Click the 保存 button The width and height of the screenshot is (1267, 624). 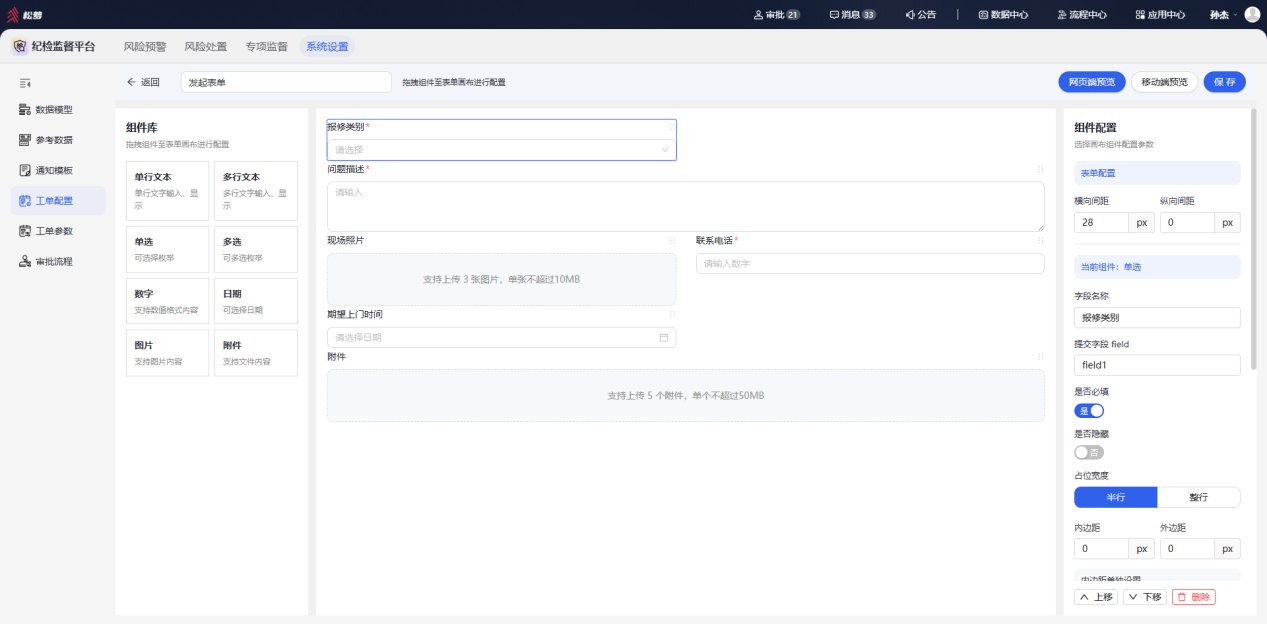tap(1224, 82)
